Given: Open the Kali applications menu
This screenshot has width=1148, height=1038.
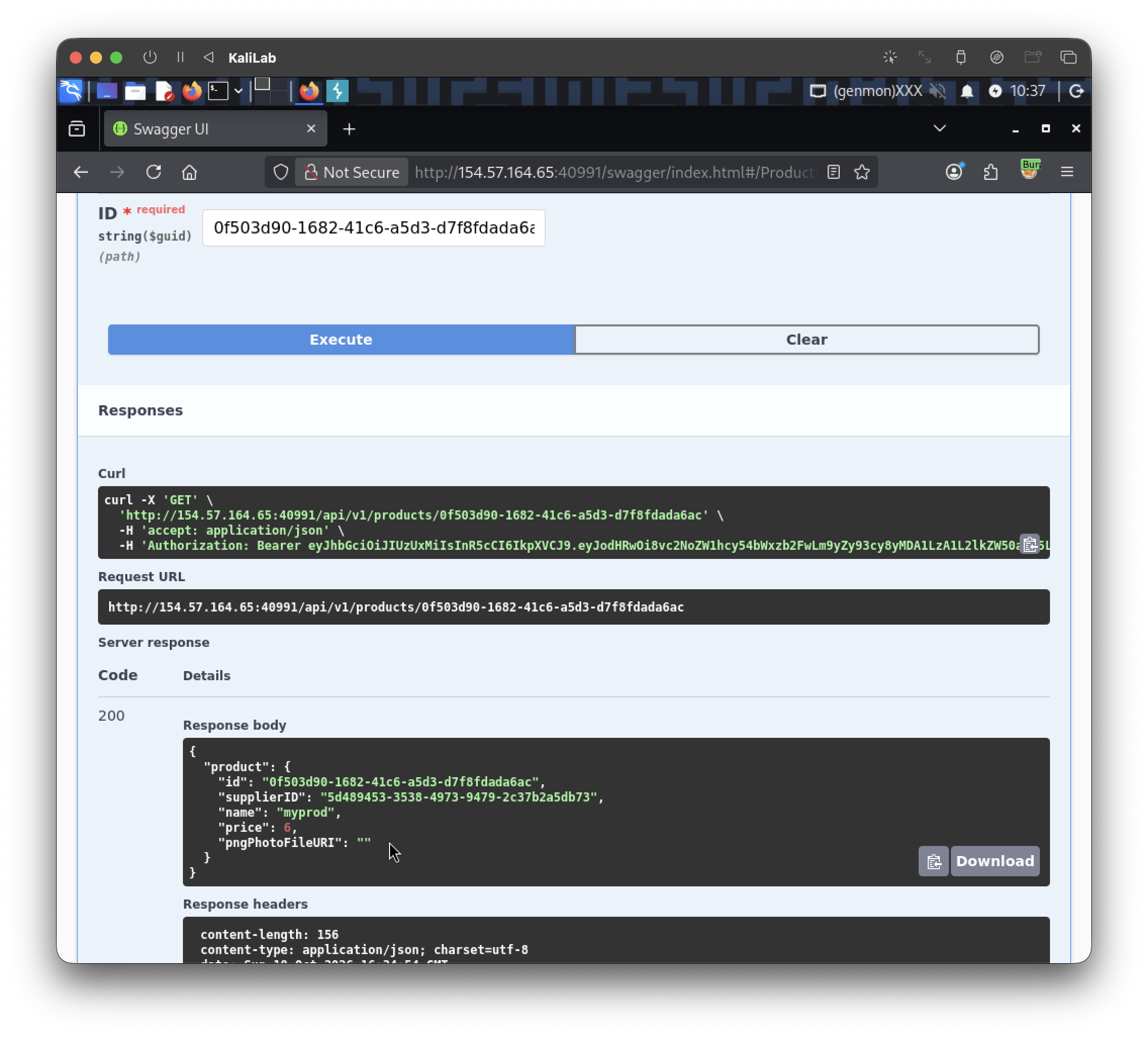Looking at the screenshot, I should pyautogui.click(x=71, y=91).
